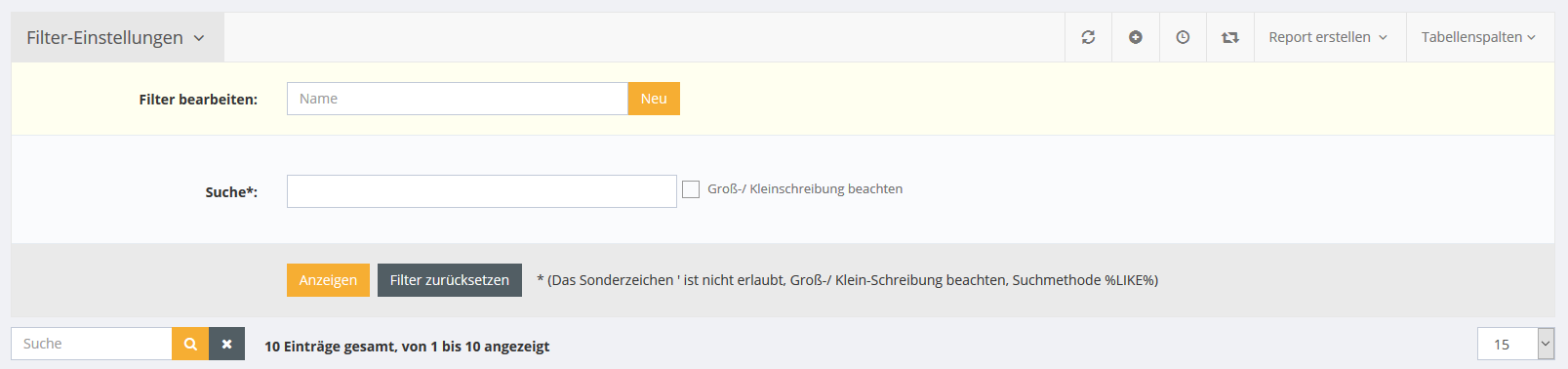Expand the Tabellenspalten dropdown
The image size is (1568, 369).
(1478, 37)
